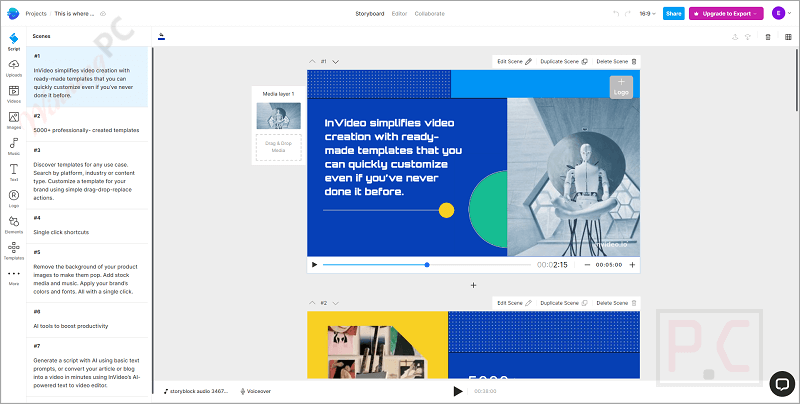Click Delete Scene for scene #1
800x404 pixels.
[616, 62]
